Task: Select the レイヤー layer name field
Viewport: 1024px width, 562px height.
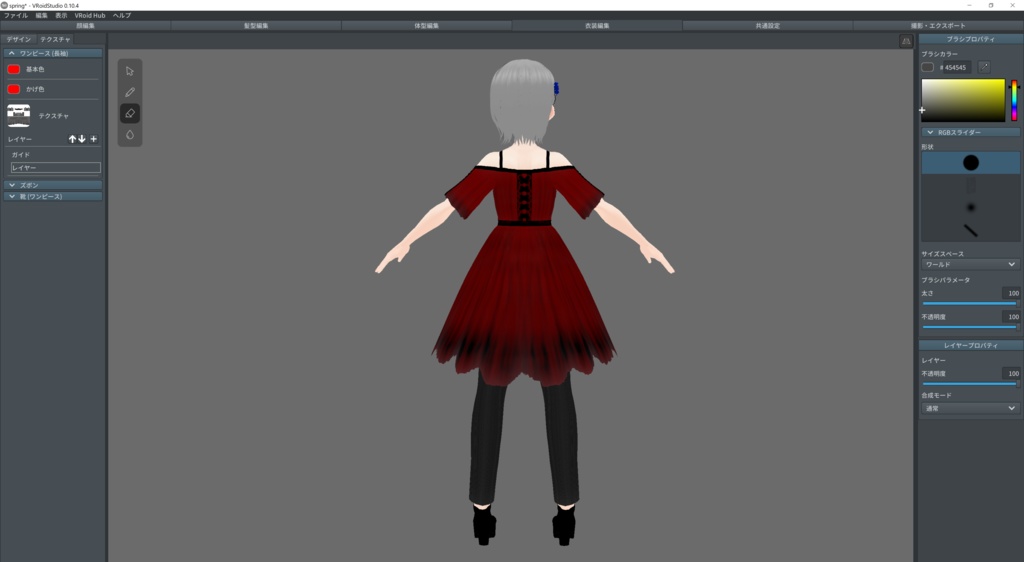Action: pyautogui.click(x=56, y=168)
